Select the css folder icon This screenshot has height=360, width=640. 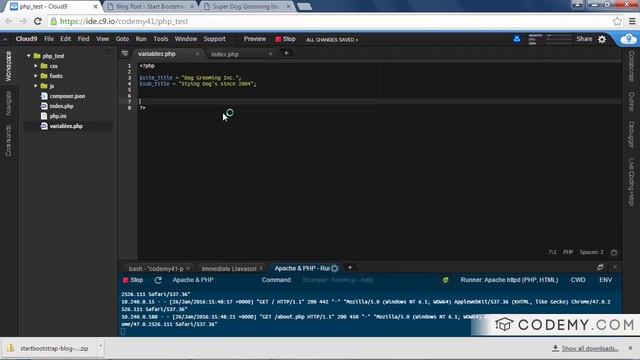(44, 66)
